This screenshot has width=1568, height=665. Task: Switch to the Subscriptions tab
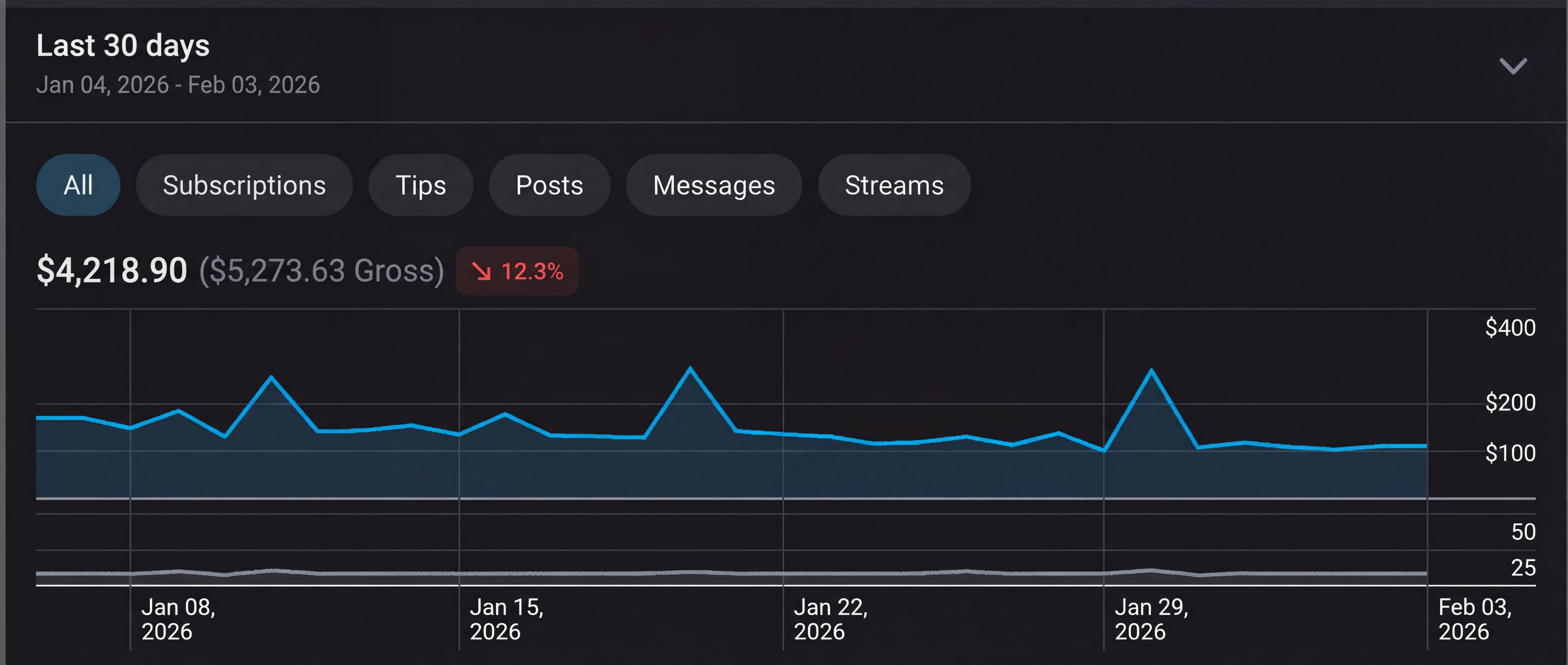(244, 185)
